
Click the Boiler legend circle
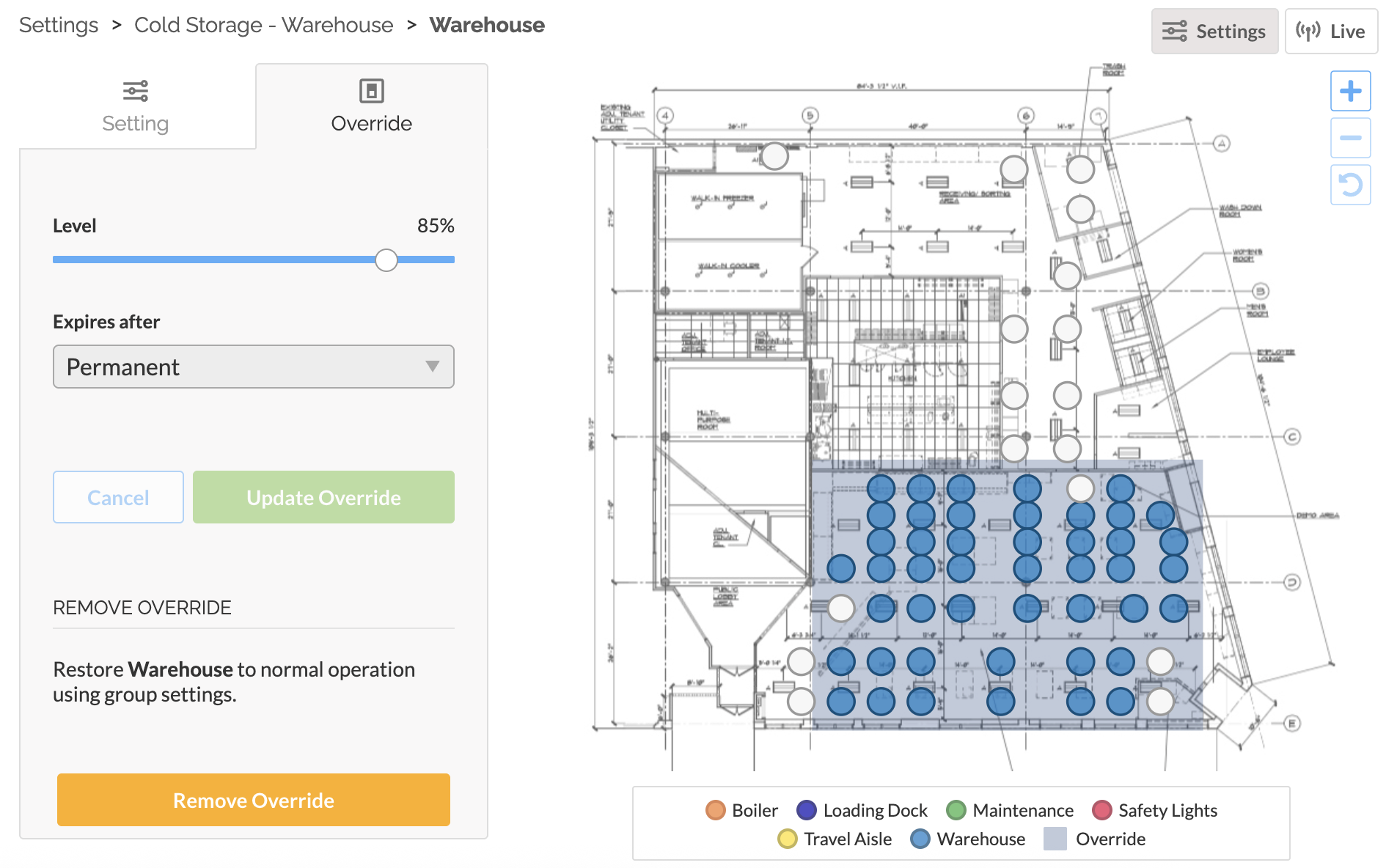point(715,810)
